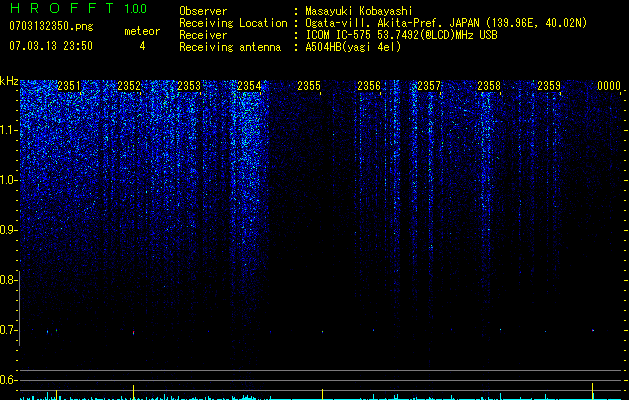629x400 pixels.
Task: Click the date stamp 07.03.13 23:50
Action: tap(51, 46)
